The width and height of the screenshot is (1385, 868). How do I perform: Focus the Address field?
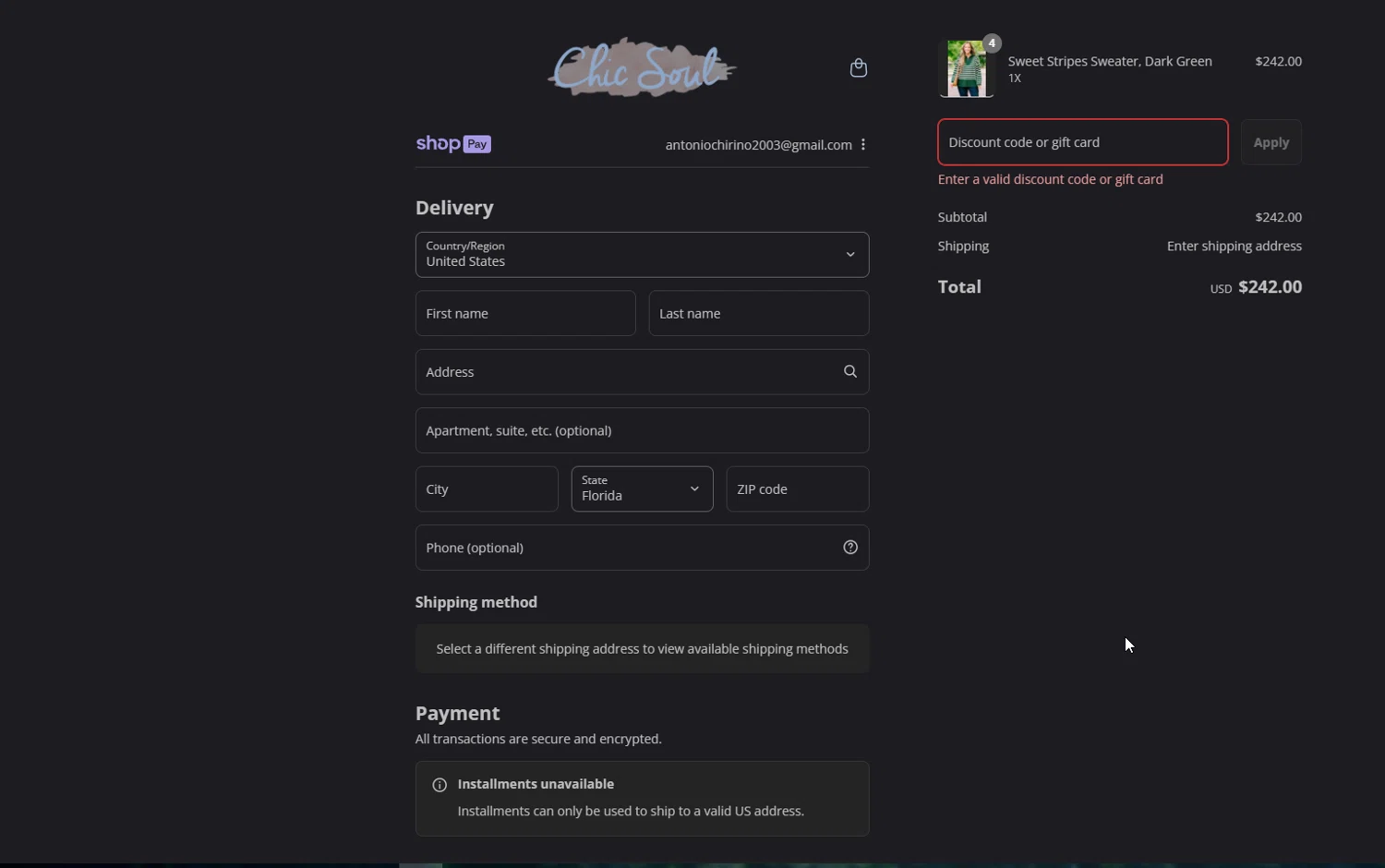[642, 372]
